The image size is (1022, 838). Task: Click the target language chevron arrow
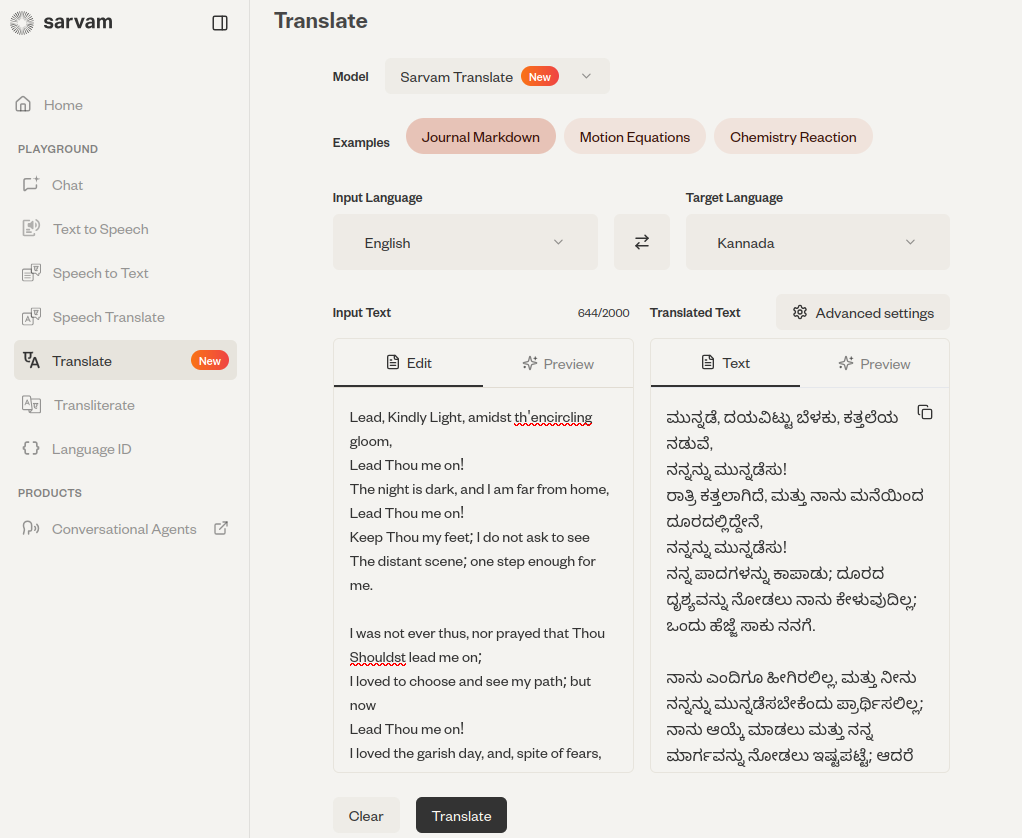coord(911,242)
